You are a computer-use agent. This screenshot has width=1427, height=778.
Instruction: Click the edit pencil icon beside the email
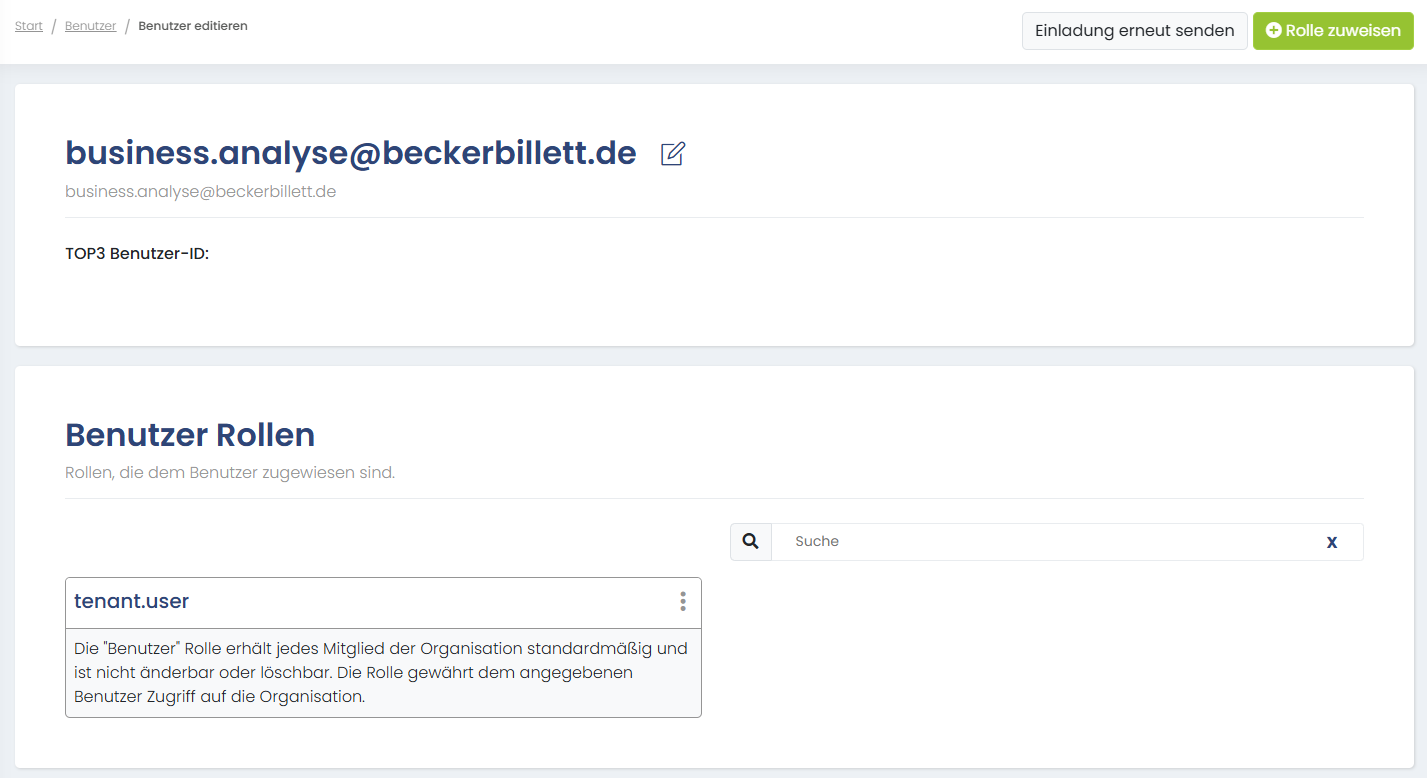point(673,154)
